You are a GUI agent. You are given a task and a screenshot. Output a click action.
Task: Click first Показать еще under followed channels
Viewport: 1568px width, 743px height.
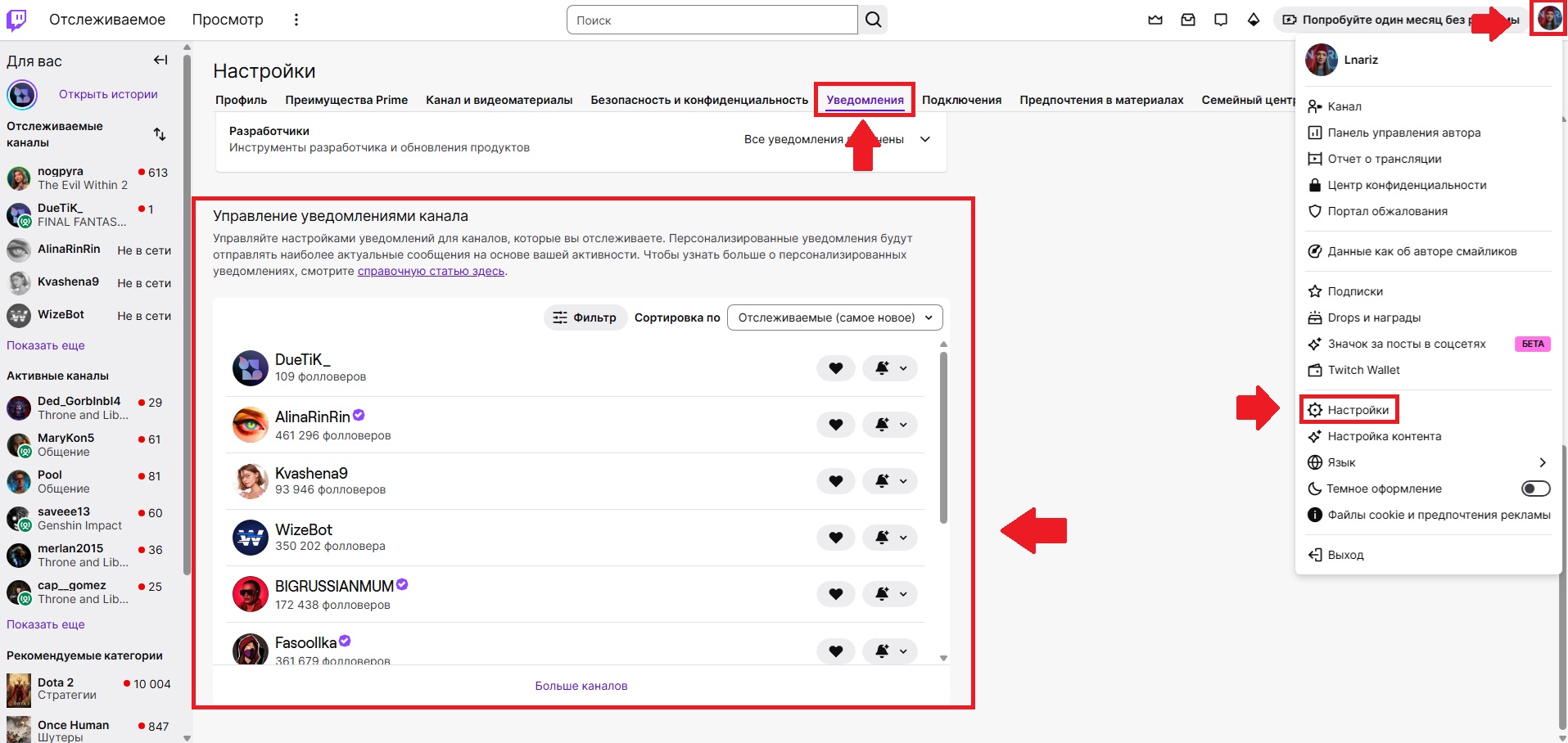tap(46, 345)
